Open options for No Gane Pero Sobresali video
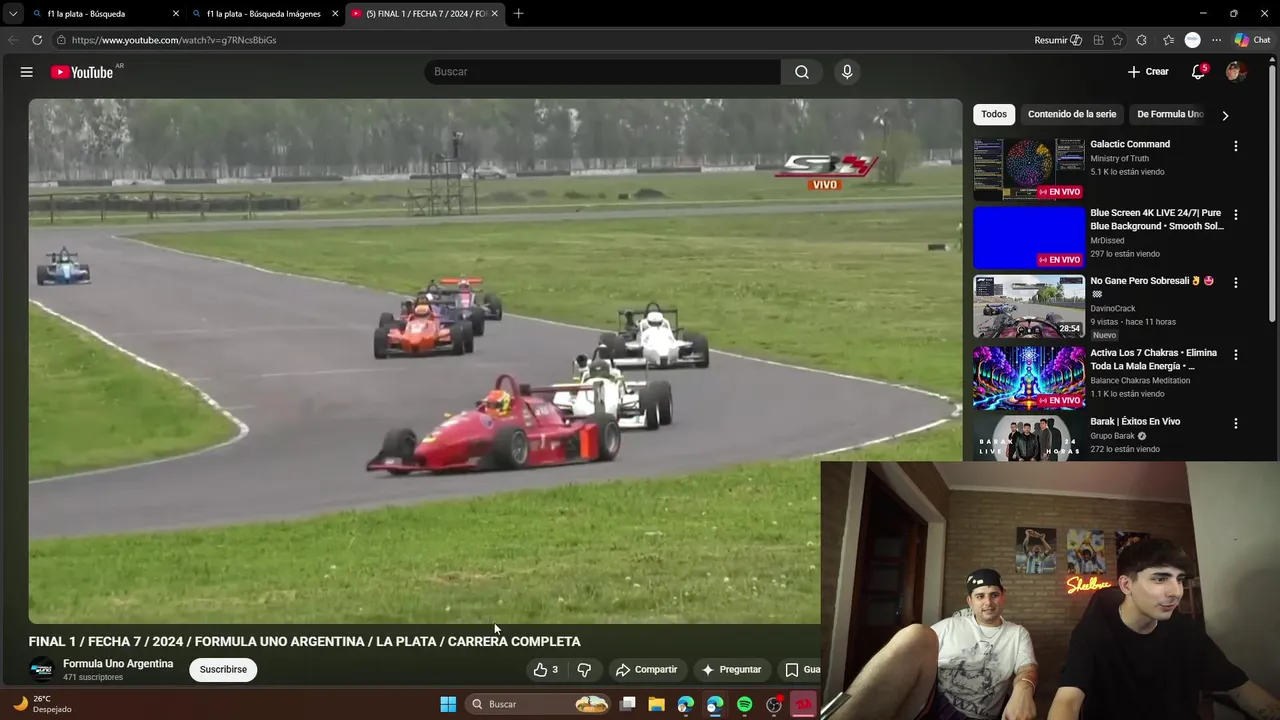 pos(1236,283)
